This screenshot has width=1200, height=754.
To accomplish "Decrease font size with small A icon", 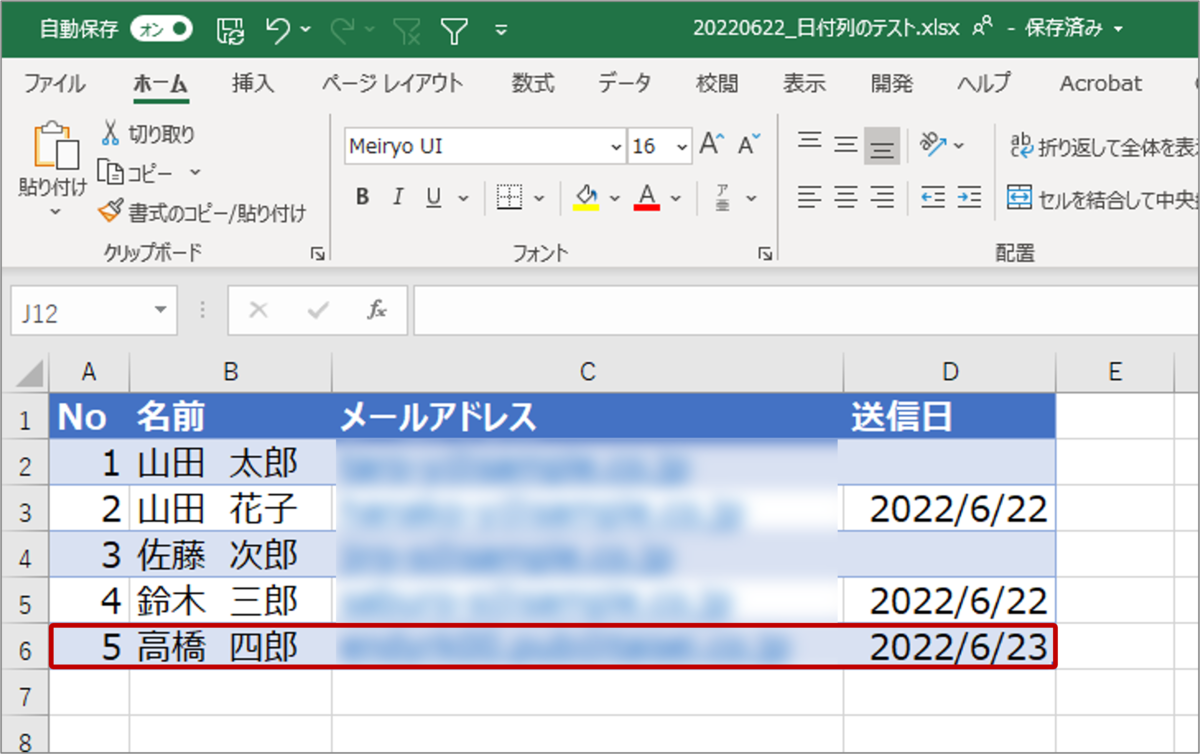I will pyautogui.click(x=749, y=145).
